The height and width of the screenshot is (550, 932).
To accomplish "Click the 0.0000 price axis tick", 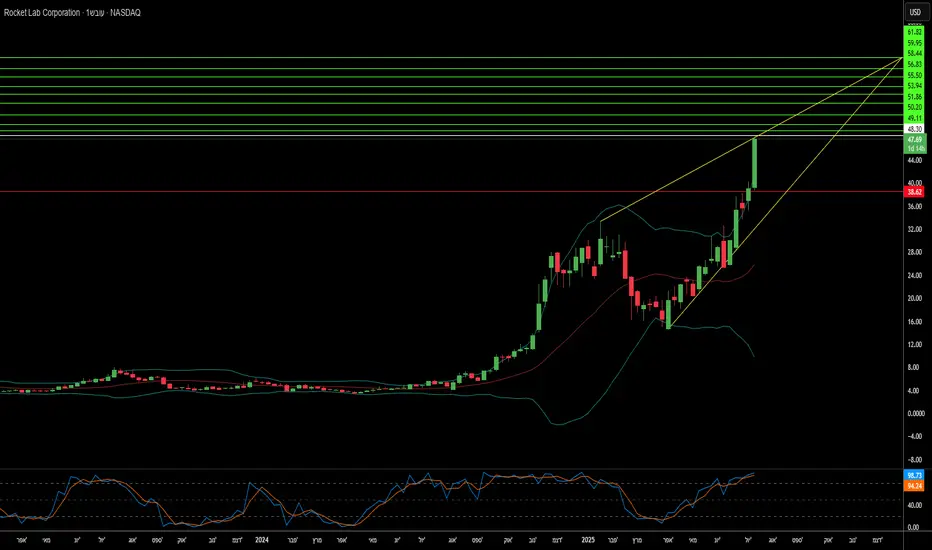I will pos(916,413).
